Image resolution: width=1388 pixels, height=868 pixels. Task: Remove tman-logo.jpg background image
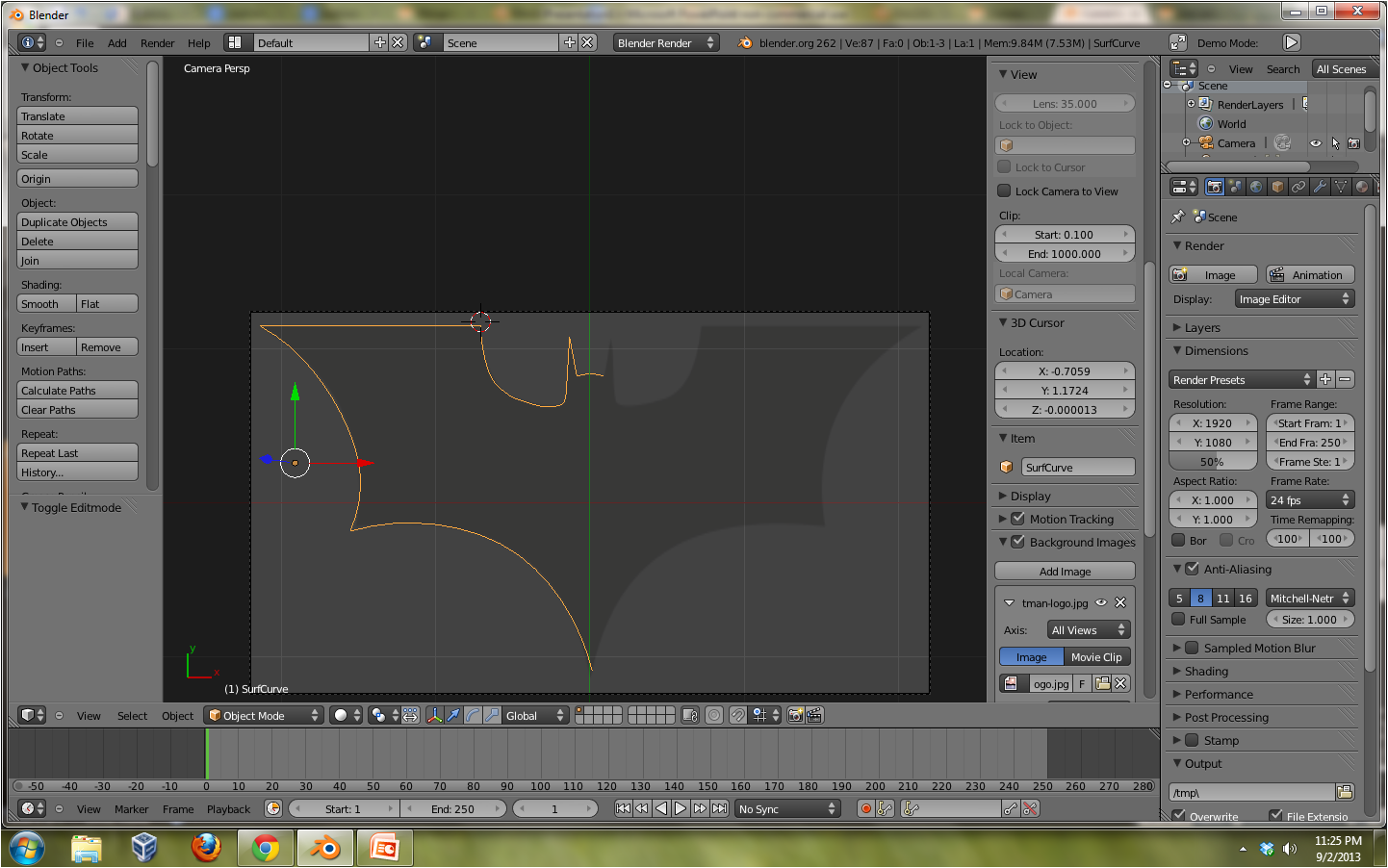click(x=1120, y=602)
